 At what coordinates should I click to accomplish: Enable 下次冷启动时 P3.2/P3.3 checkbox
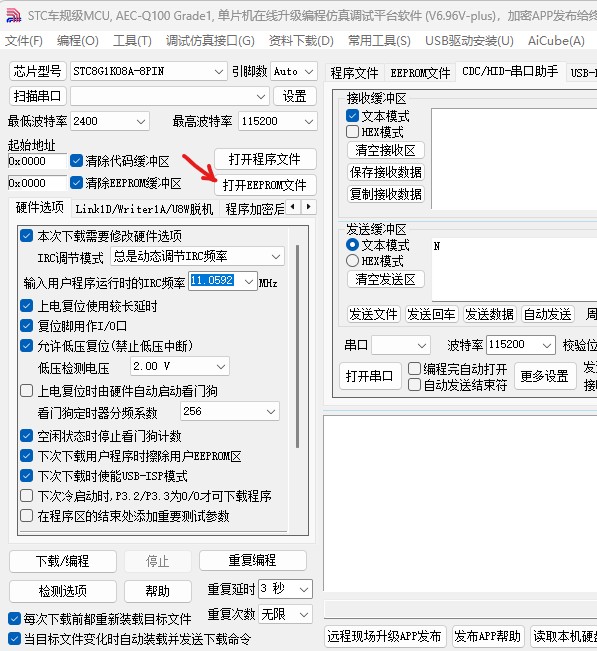coord(27,495)
